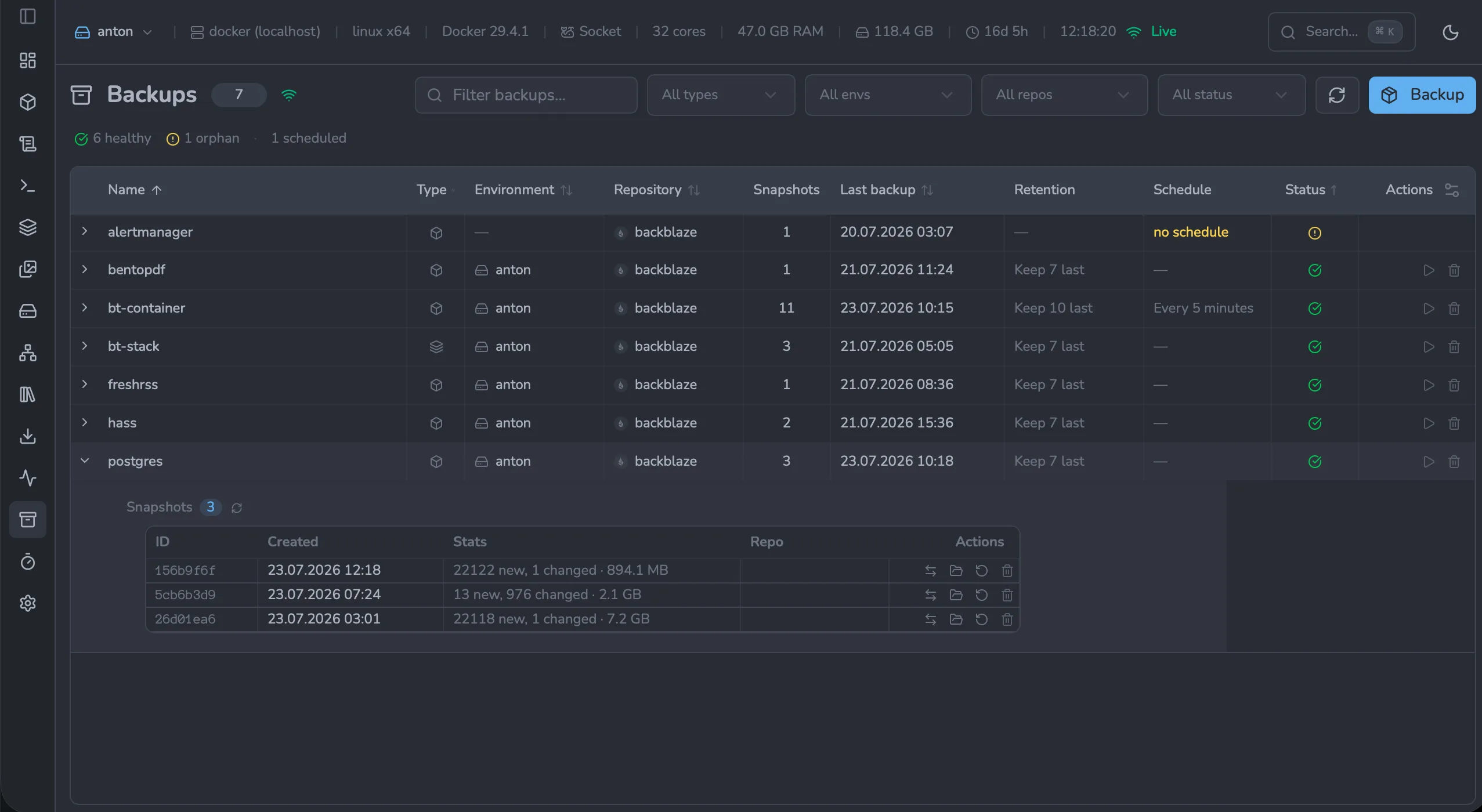Sort by Name column
This screenshot has width=1482, height=812.
(x=135, y=190)
